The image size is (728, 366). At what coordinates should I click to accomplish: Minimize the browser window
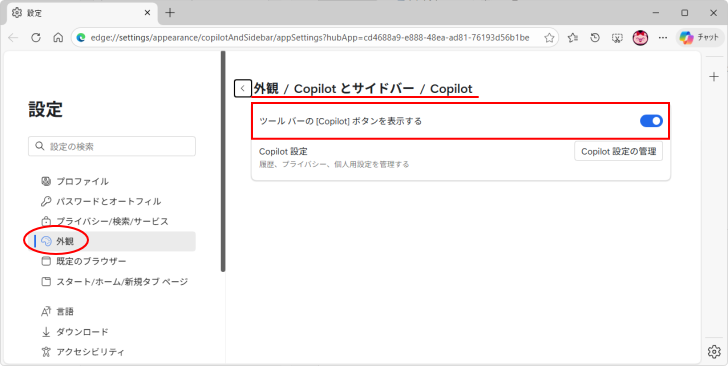[x=656, y=13]
